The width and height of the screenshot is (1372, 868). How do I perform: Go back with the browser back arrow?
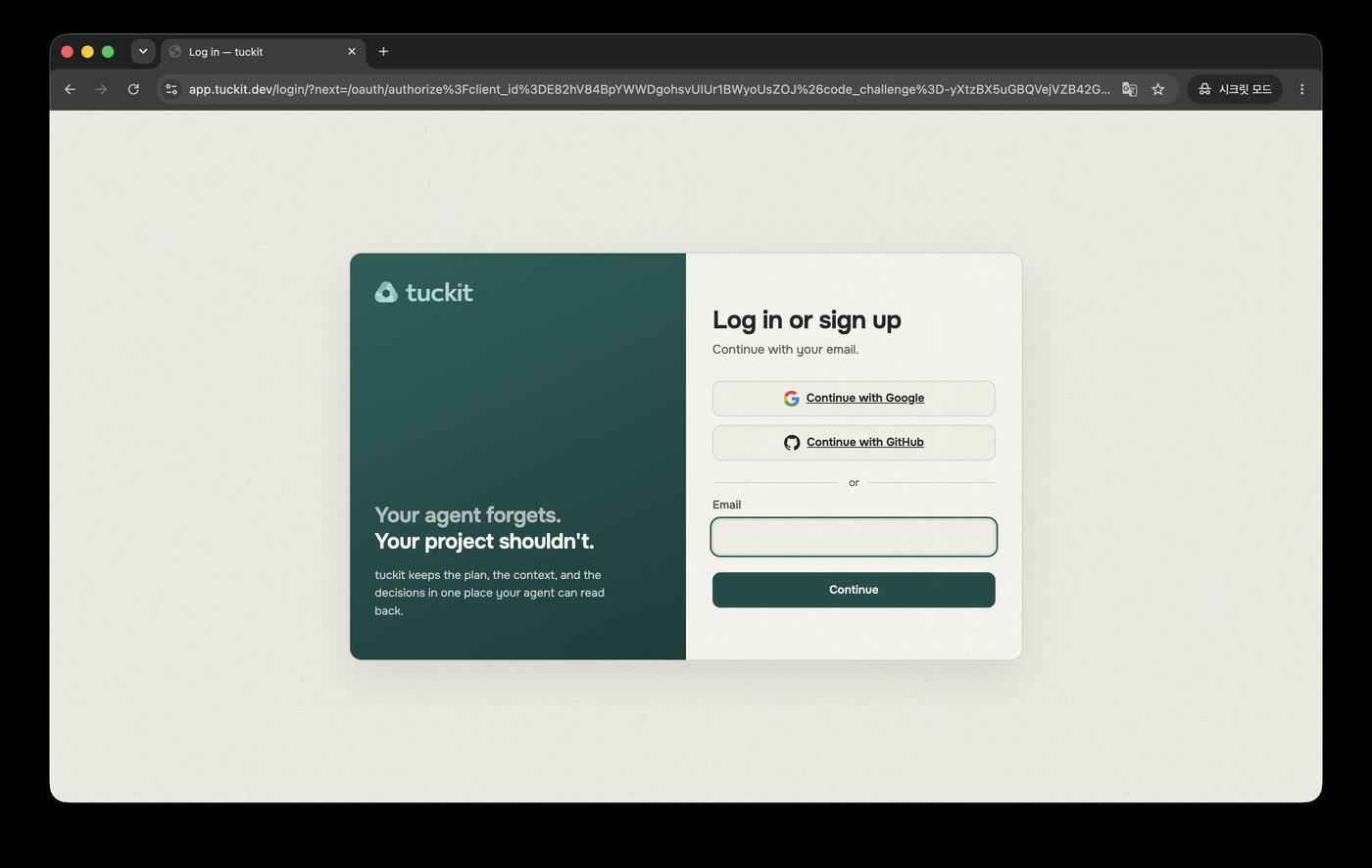pos(70,89)
